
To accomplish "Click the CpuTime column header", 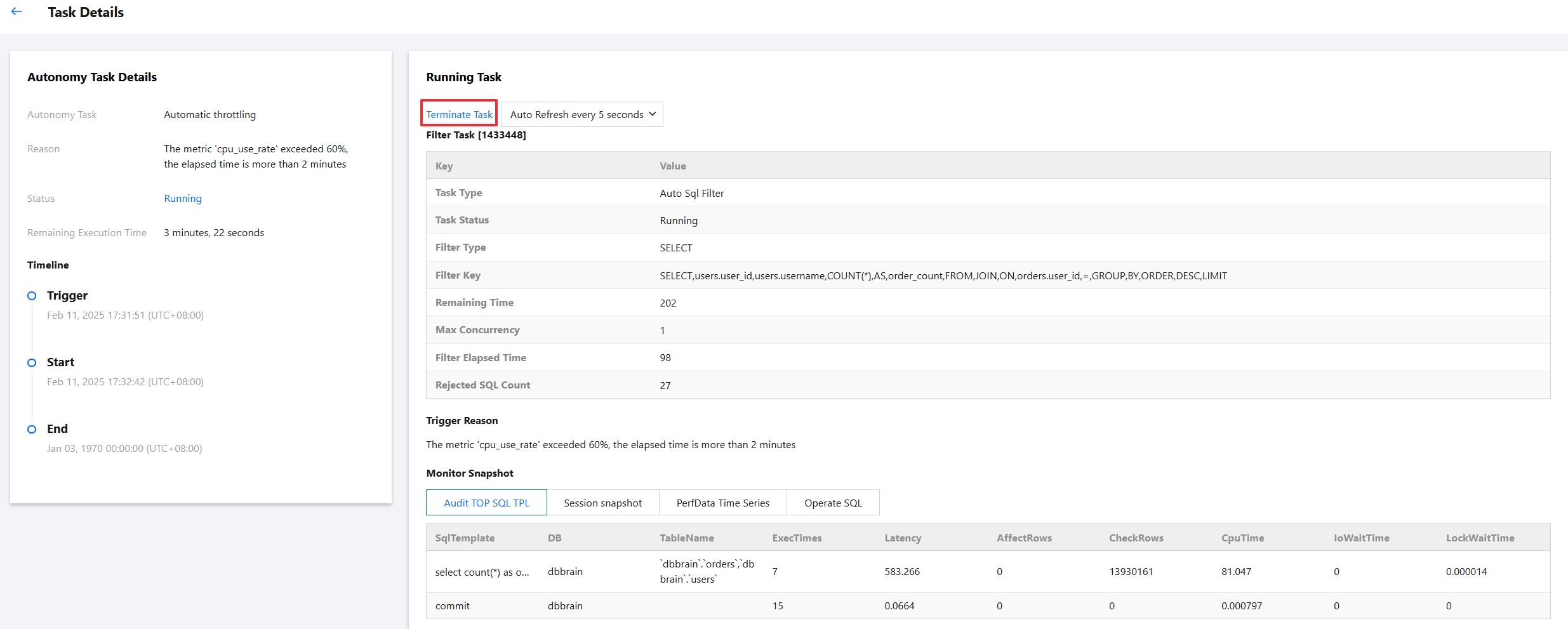I will pos(1242,538).
